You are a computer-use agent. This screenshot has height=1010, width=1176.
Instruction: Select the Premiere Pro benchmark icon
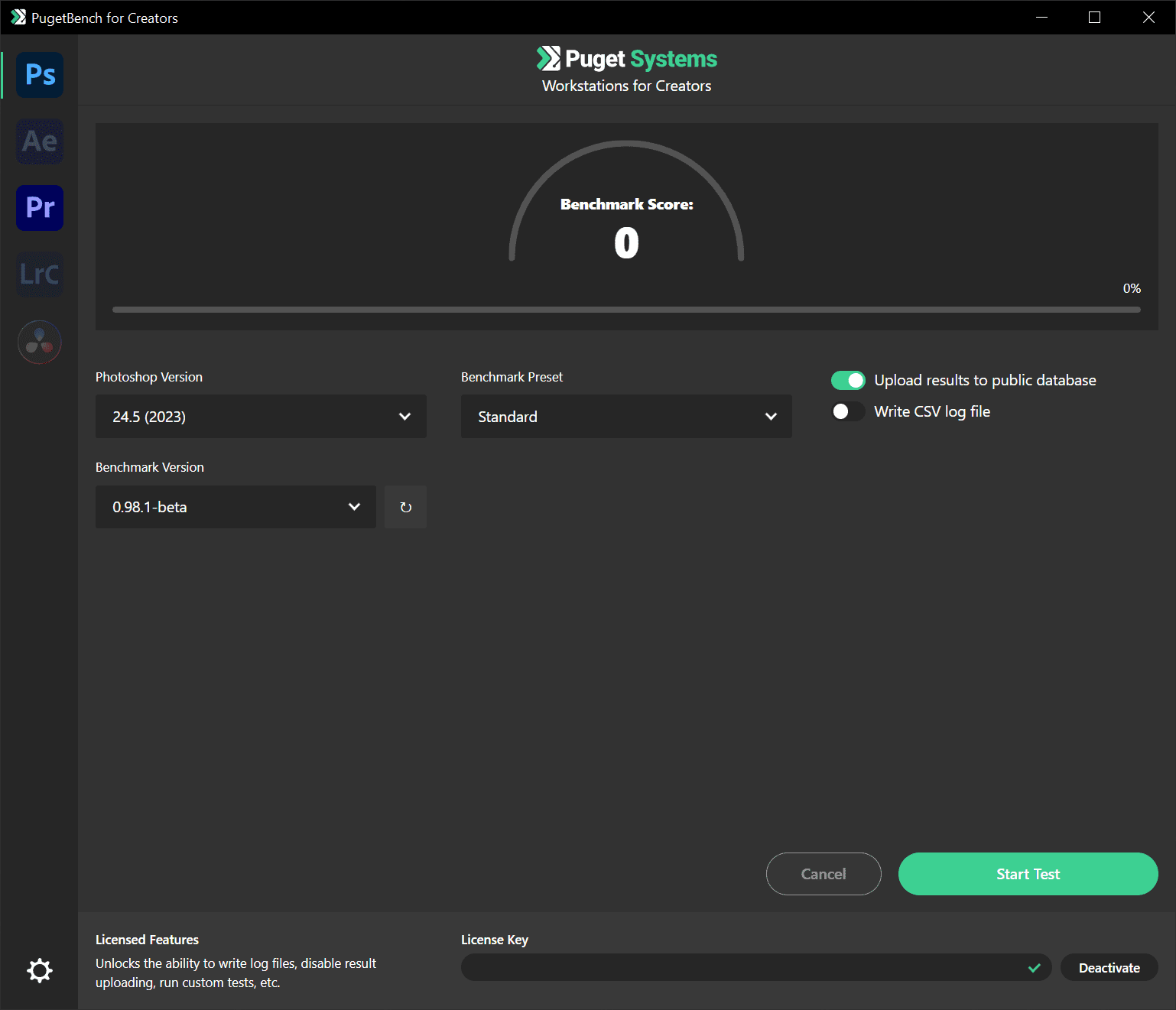coord(40,208)
